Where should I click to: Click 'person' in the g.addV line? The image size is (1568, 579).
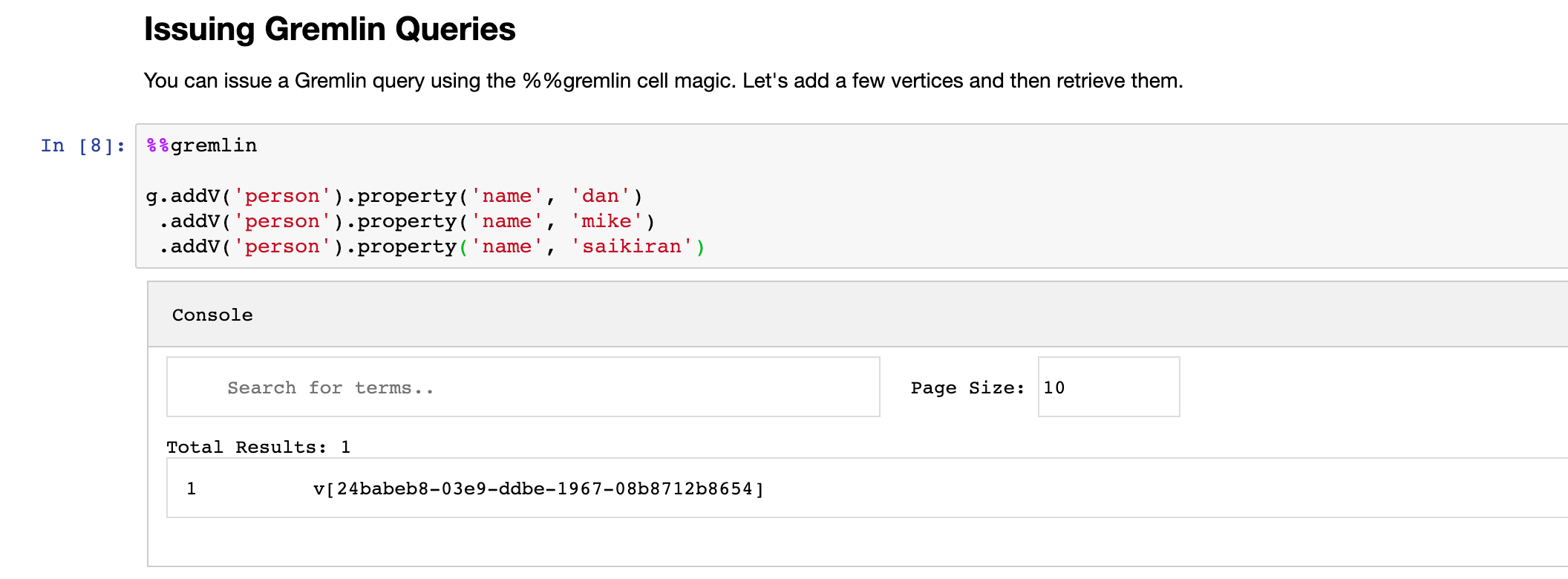282,196
